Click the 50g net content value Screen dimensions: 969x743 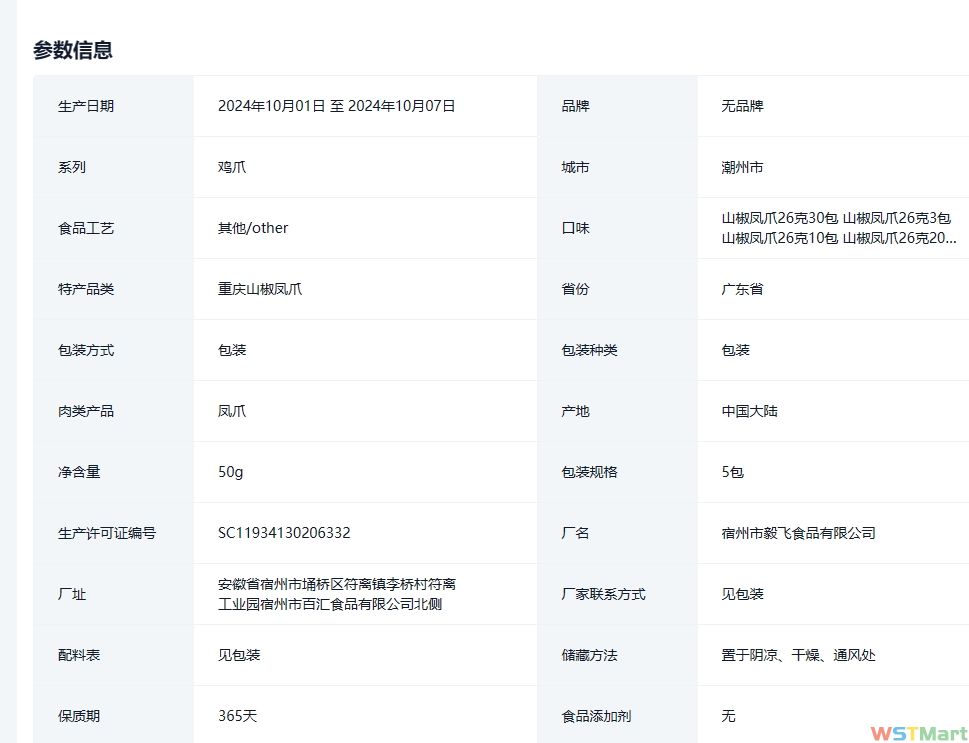coord(231,472)
